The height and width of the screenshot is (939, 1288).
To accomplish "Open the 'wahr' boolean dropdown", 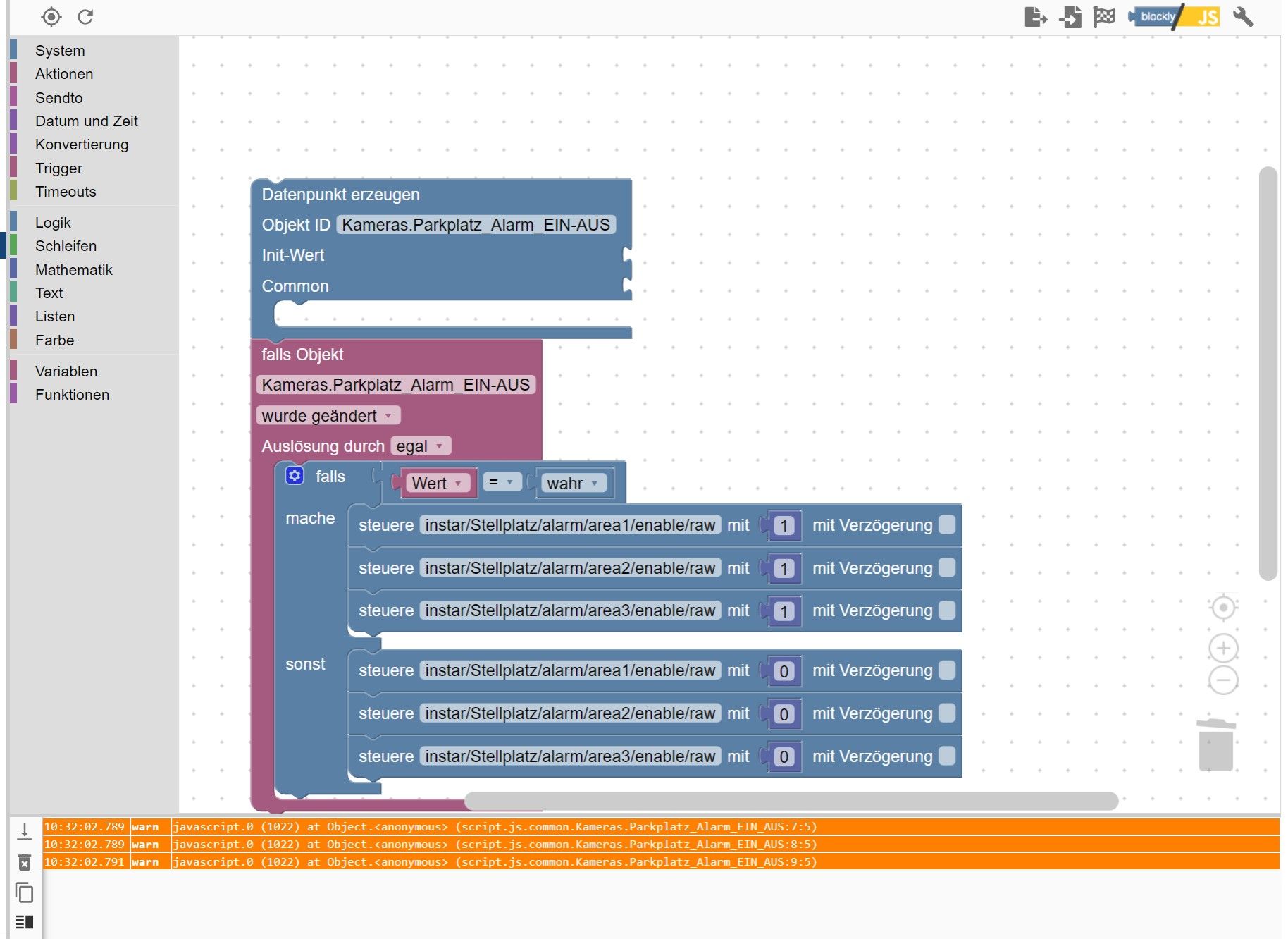I will click(574, 483).
